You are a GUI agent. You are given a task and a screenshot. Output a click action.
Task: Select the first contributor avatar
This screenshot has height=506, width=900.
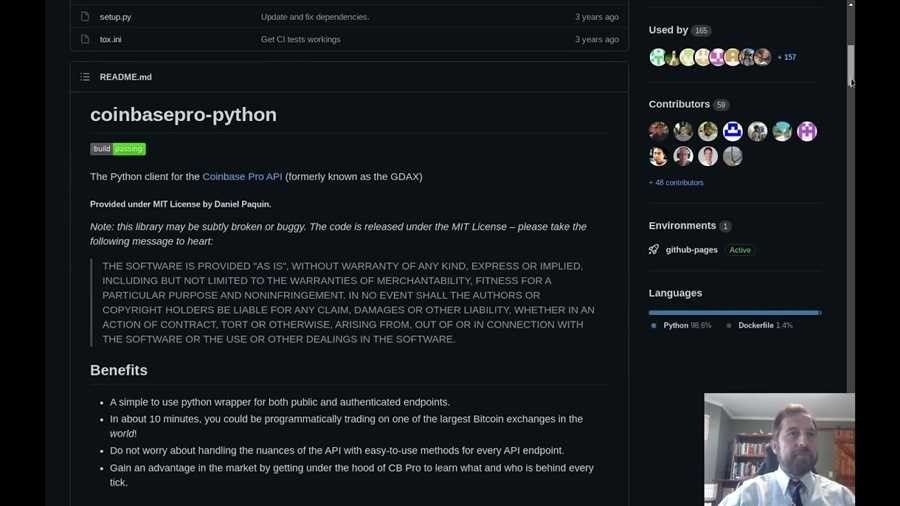658,131
